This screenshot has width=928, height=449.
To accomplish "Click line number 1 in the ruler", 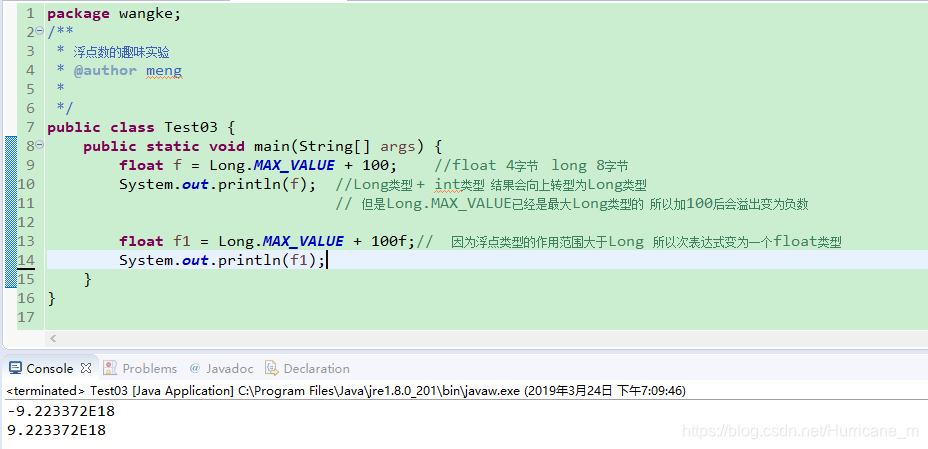I will [30, 14].
